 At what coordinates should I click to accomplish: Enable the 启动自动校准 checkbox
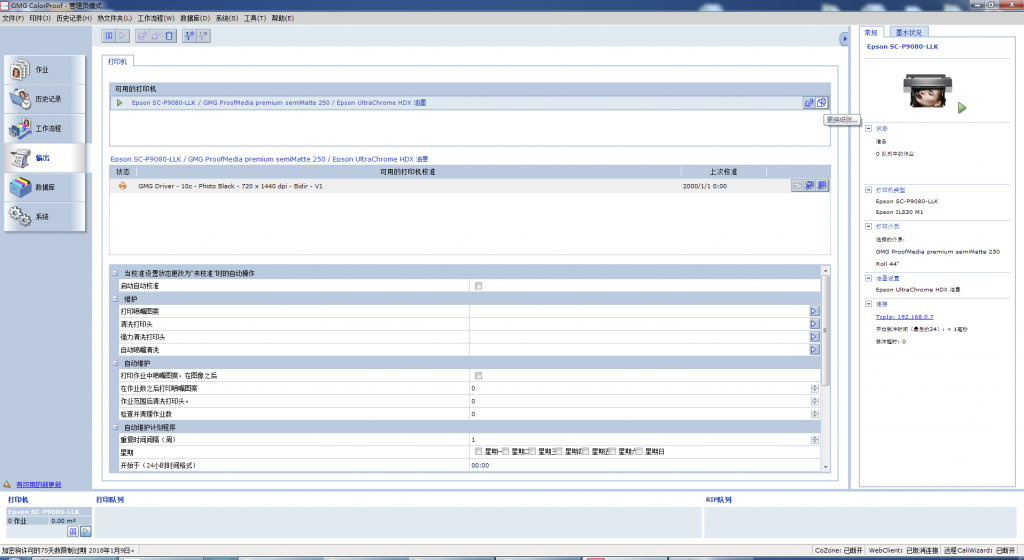[x=479, y=286]
